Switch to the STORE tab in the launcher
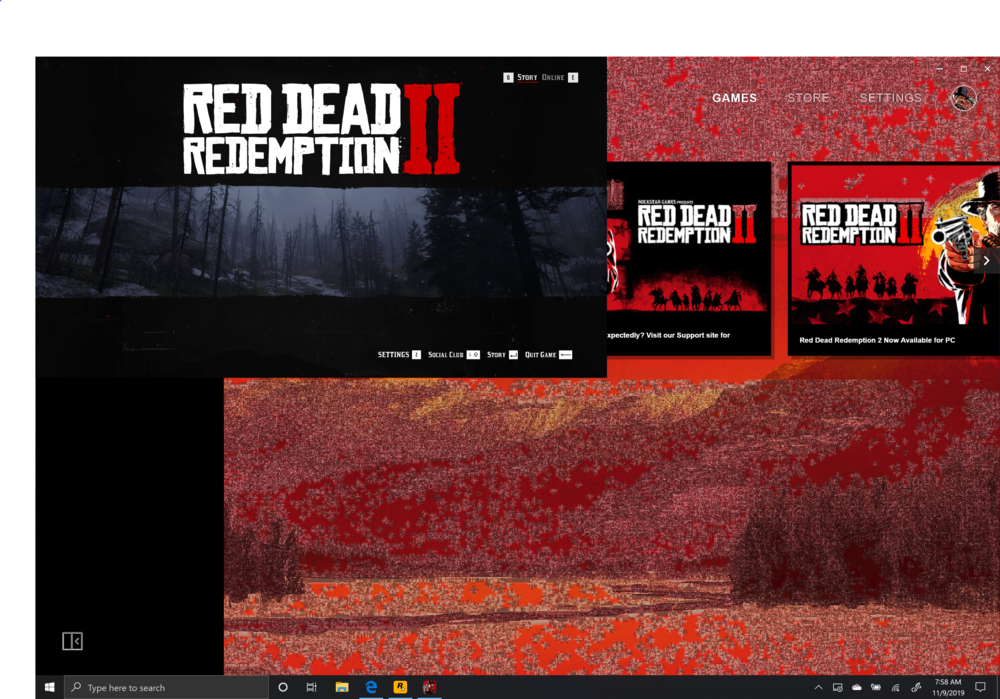The image size is (1000, 699). pyautogui.click(x=808, y=98)
